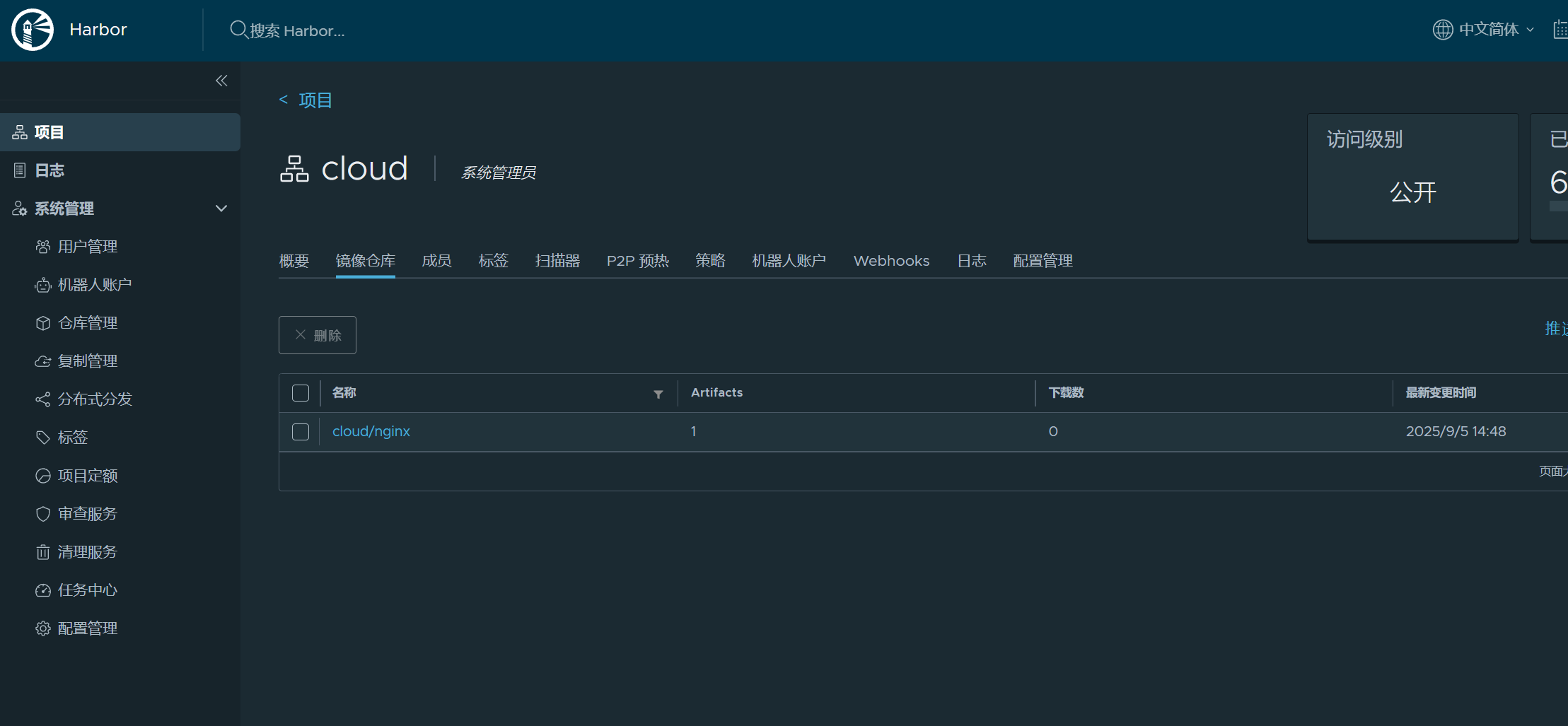Image resolution: width=1568 pixels, height=726 pixels.
Task: Select 项目定额 in the sidebar
Action: (x=88, y=476)
